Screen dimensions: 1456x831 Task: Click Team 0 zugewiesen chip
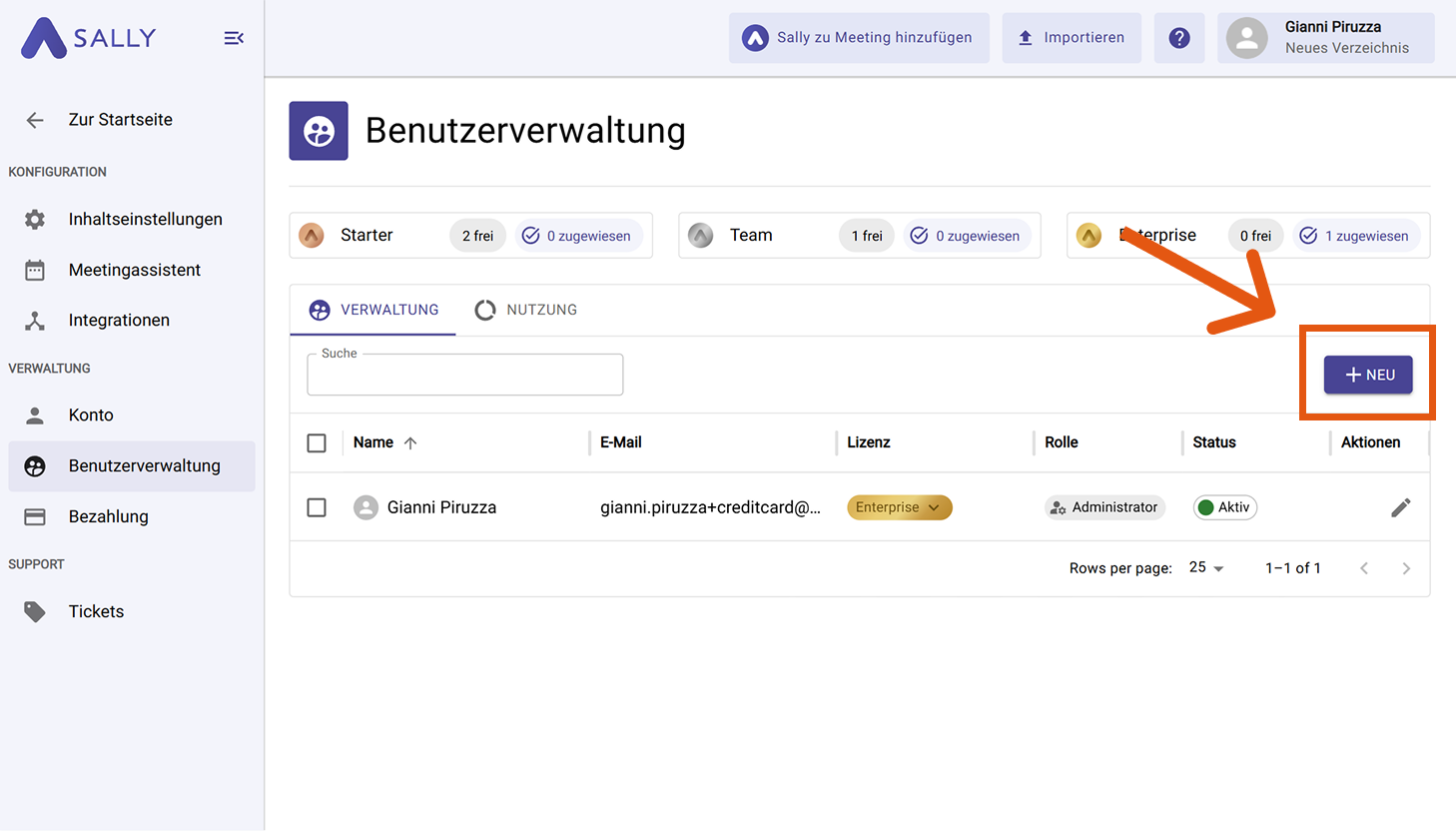tap(968, 236)
